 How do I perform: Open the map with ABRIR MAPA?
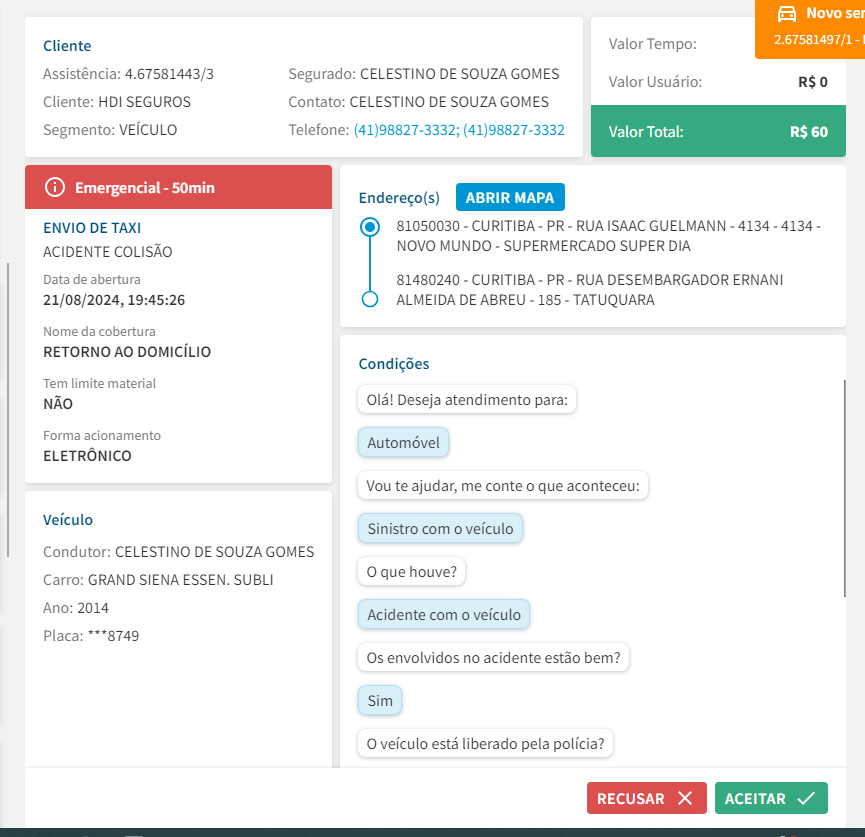(x=510, y=197)
